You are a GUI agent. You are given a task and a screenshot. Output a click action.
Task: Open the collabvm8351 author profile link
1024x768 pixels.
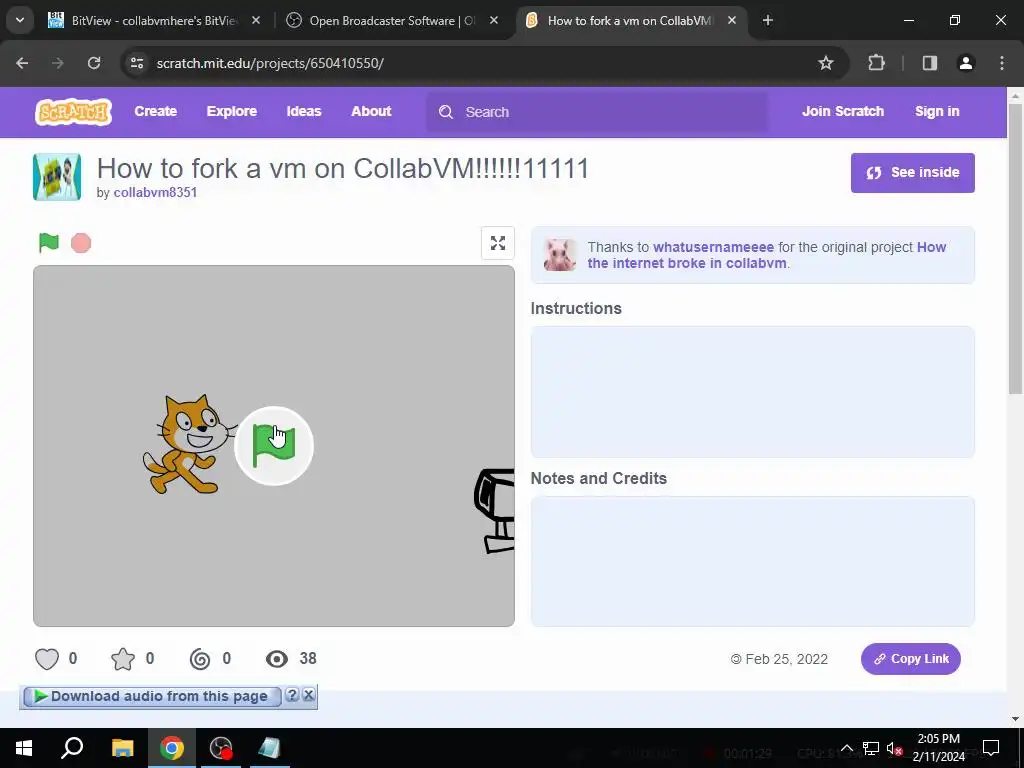155,193
